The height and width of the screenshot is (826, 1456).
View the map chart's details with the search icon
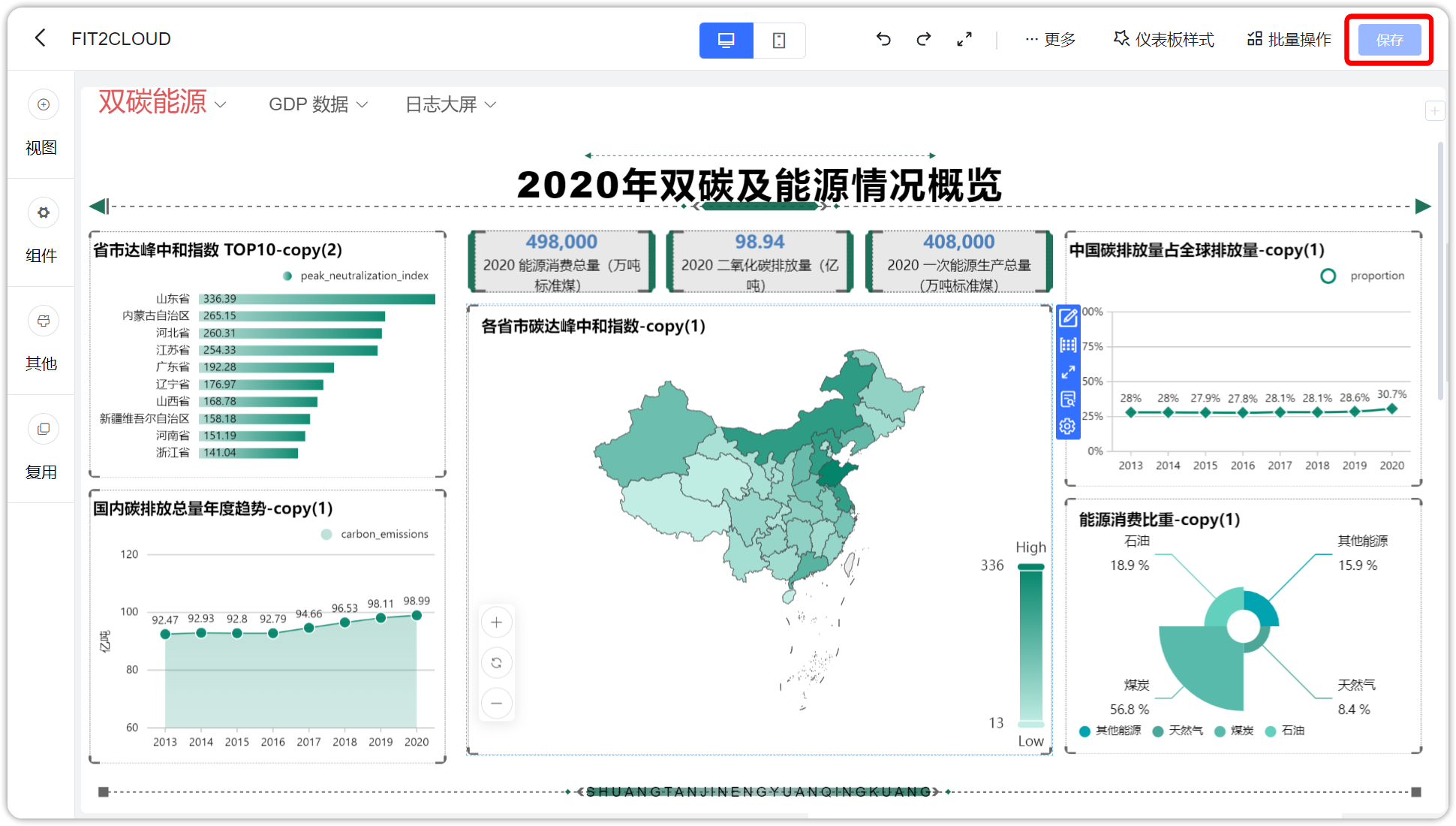tap(1068, 399)
